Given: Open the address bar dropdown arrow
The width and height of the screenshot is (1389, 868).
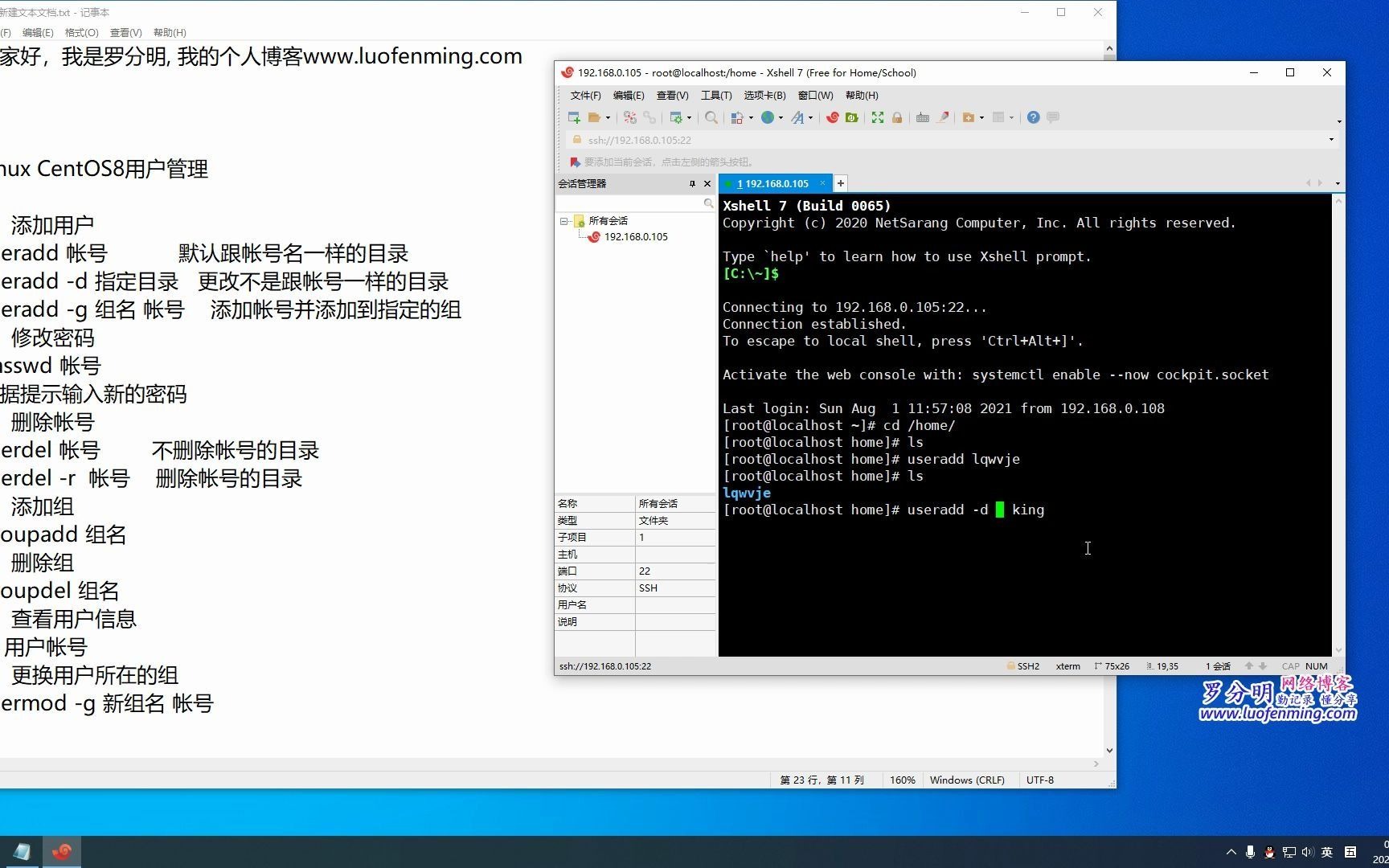Looking at the screenshot, I should pos(1331,140).
